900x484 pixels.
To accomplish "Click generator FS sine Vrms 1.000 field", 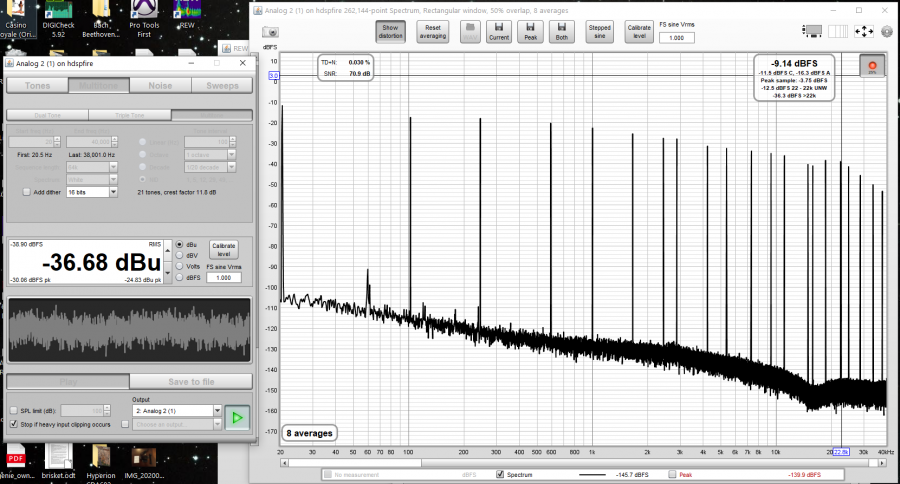I will [x=224, y=277].
